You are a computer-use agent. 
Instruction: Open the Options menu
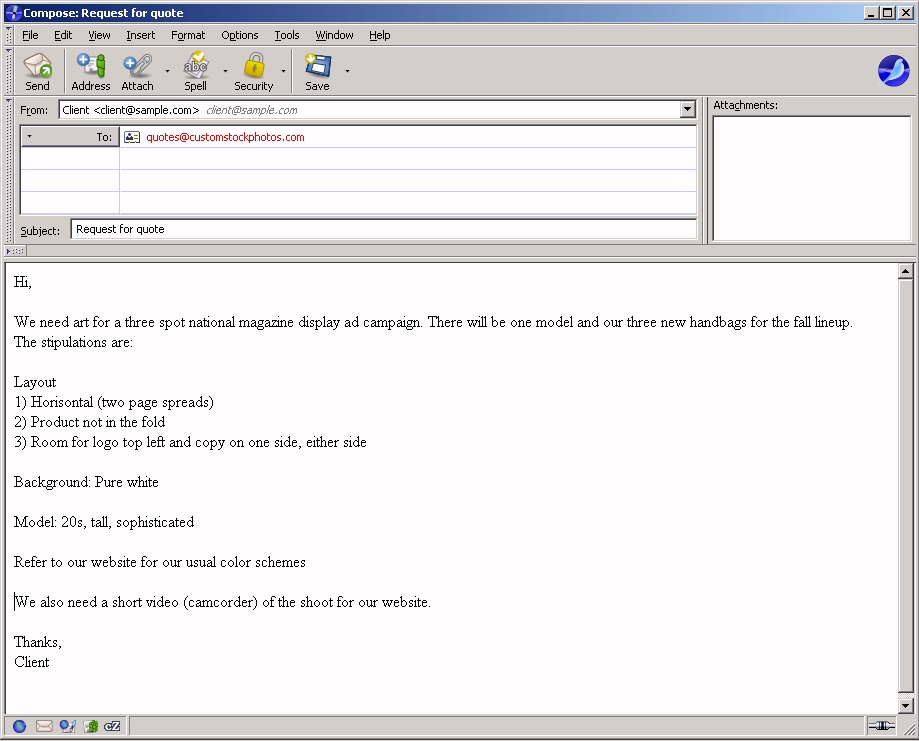click(x=240, y=35)
